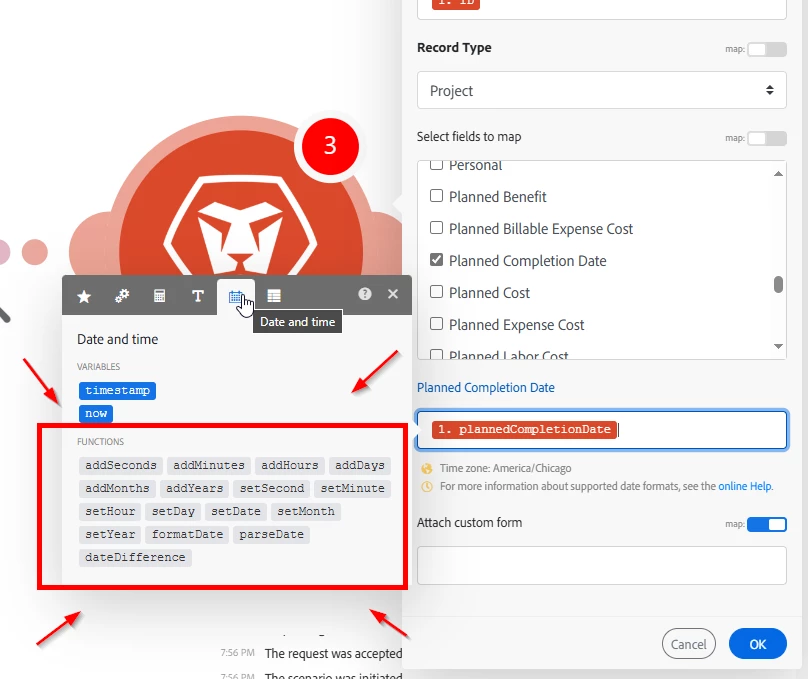This screenshot has width=808, height=679.
Task: Click the red badge showing 3
Action: (330, 146)
